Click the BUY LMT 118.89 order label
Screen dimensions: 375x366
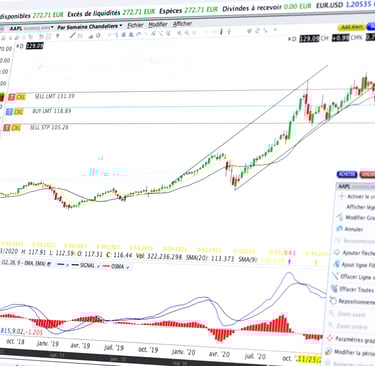pos(52,111)
